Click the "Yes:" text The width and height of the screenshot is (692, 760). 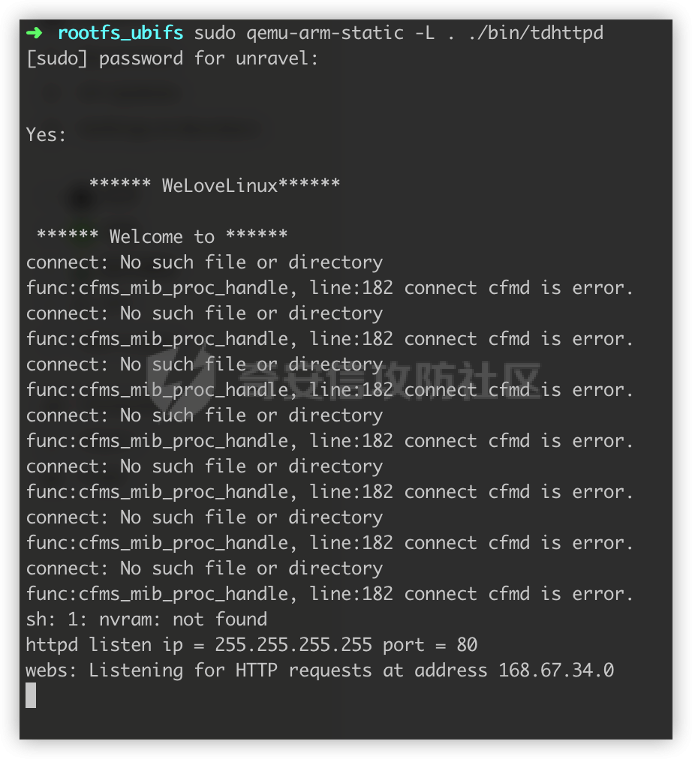(x=46, y=135)
